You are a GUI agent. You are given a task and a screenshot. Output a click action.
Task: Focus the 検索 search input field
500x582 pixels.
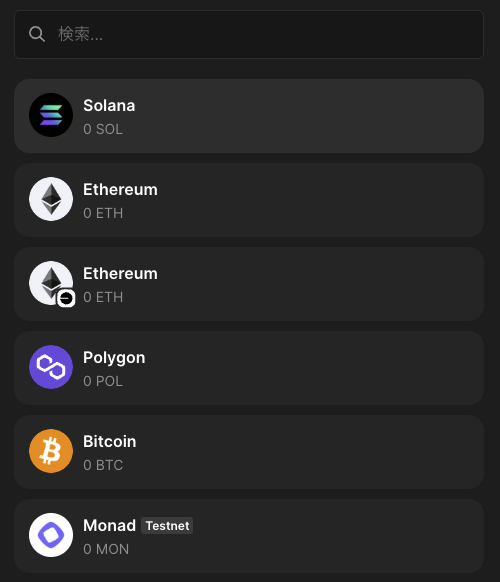coord(249,34)
